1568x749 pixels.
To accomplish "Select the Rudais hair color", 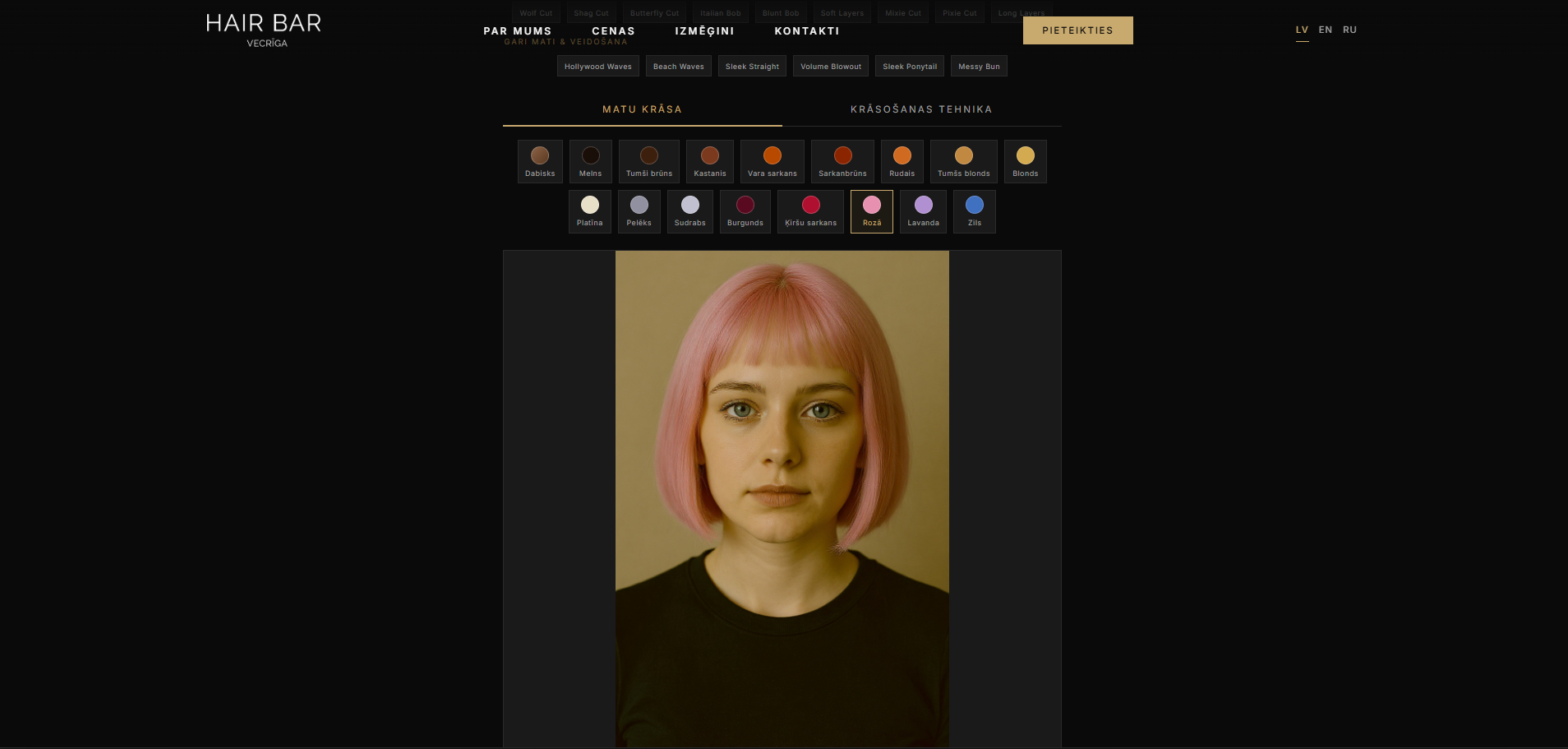I will [x=902, y=161].
